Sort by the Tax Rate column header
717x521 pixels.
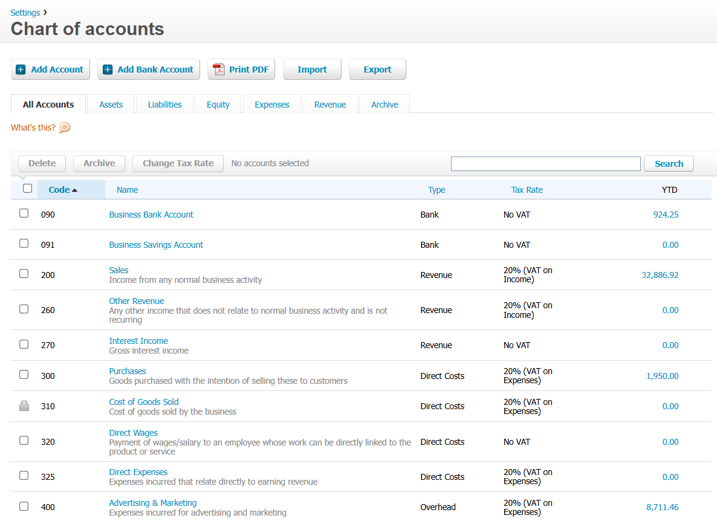[x=527, y=190]
